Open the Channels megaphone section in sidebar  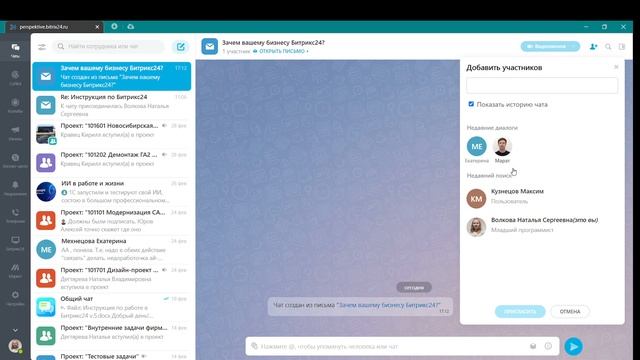click(x=15, y=133)
